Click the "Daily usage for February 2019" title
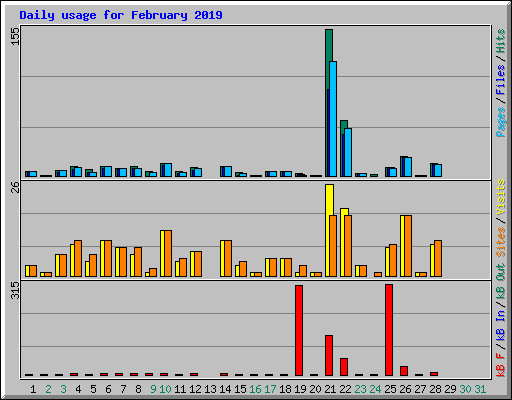Viewport: 512px width, 400px height. pyautogui.click(x=121, y=15)
